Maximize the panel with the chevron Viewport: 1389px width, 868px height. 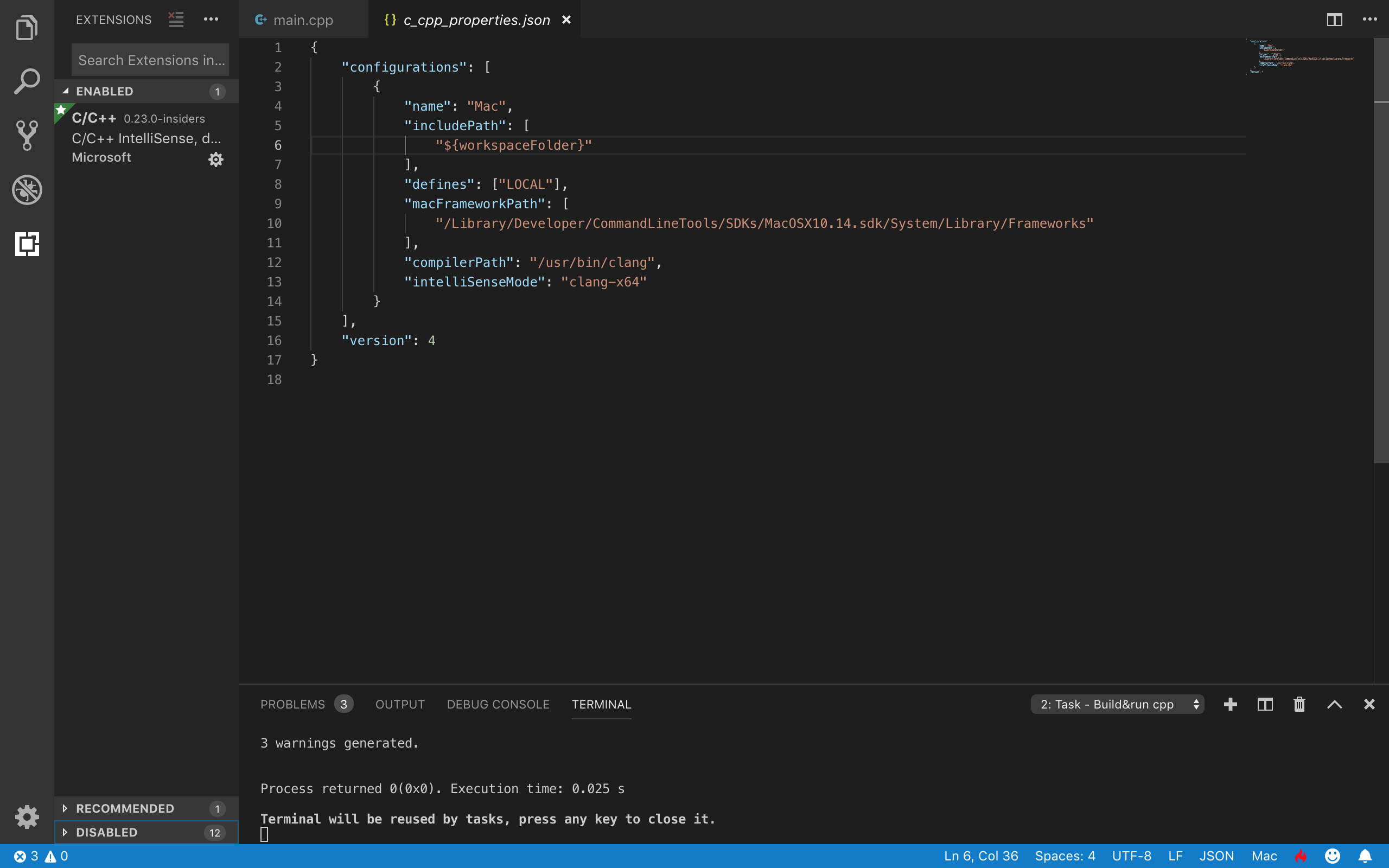point(1335,704)
